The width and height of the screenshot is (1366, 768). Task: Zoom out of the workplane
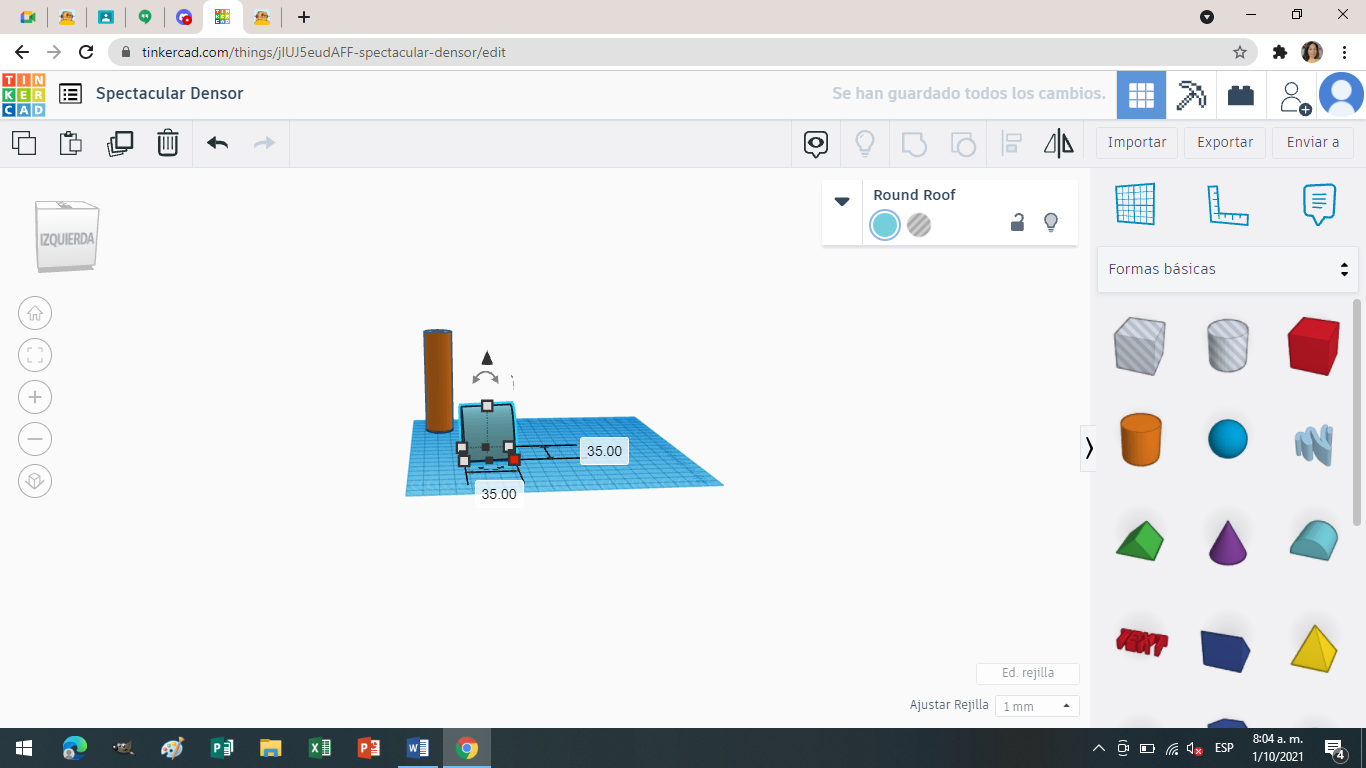tap(35, 439)
